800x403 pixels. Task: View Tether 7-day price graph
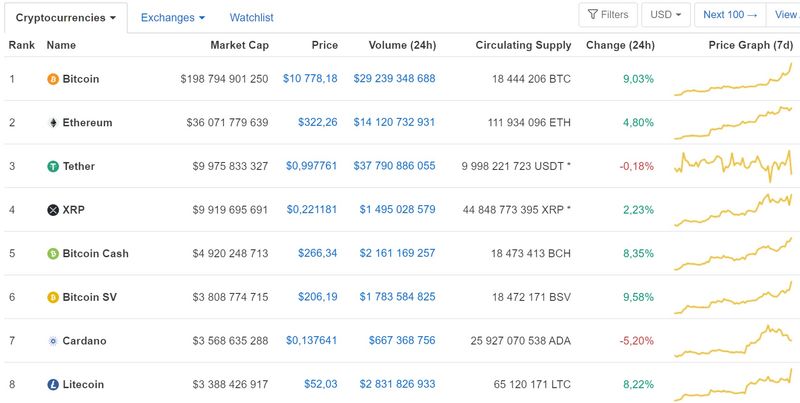click(735, 164)
